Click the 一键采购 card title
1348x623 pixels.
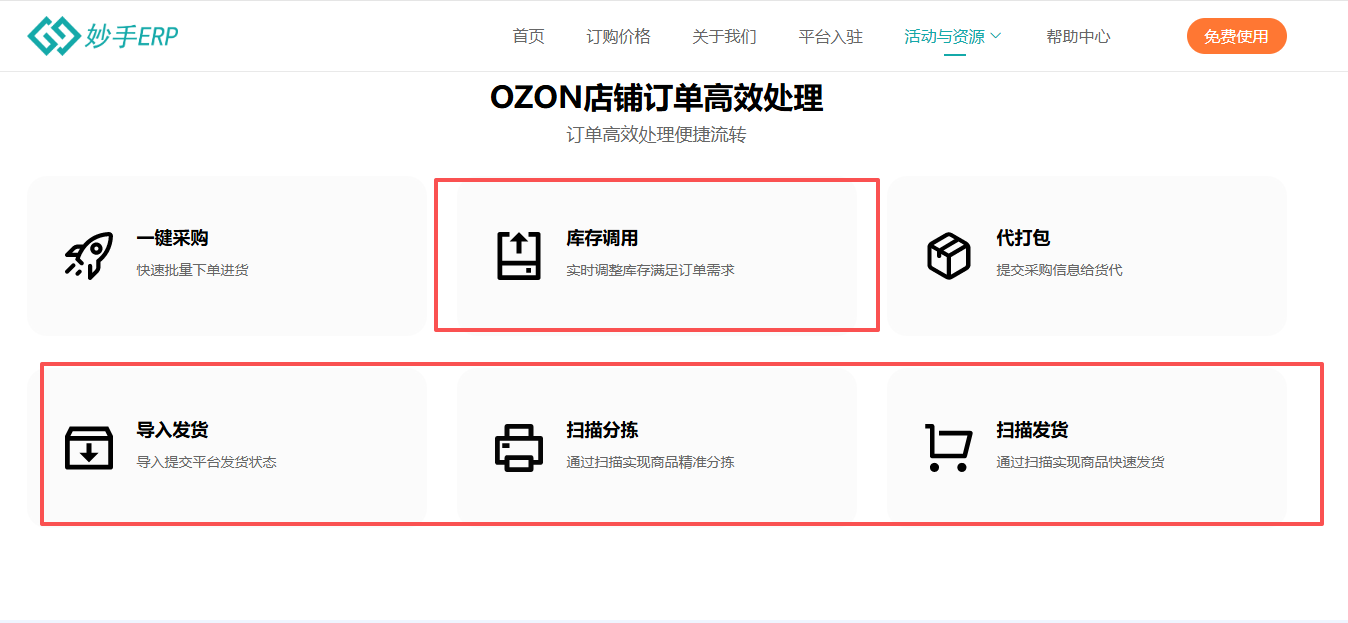(172, 238)
